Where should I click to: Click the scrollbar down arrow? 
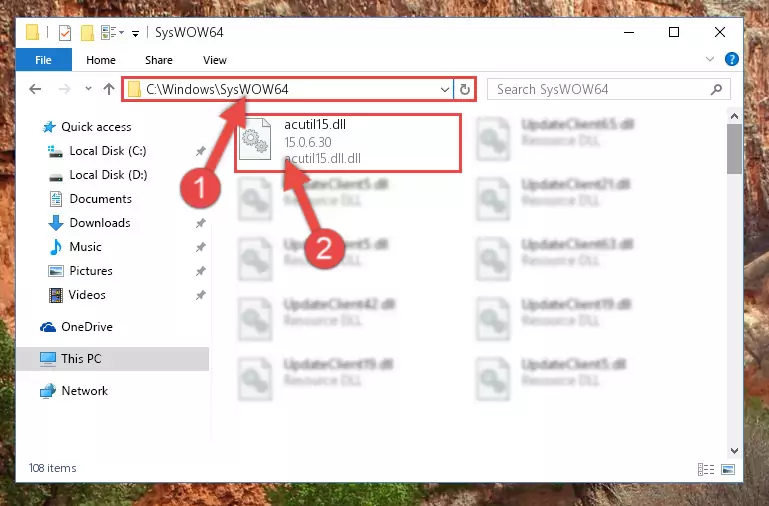(734, 451)
